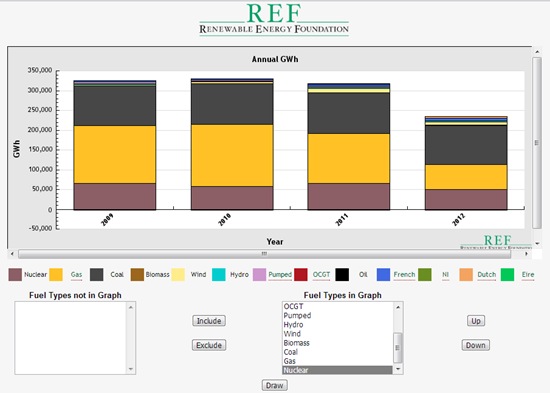Click the Annual GWh chart title
Viewport: 550px width, 393px height.
[275, 59]
